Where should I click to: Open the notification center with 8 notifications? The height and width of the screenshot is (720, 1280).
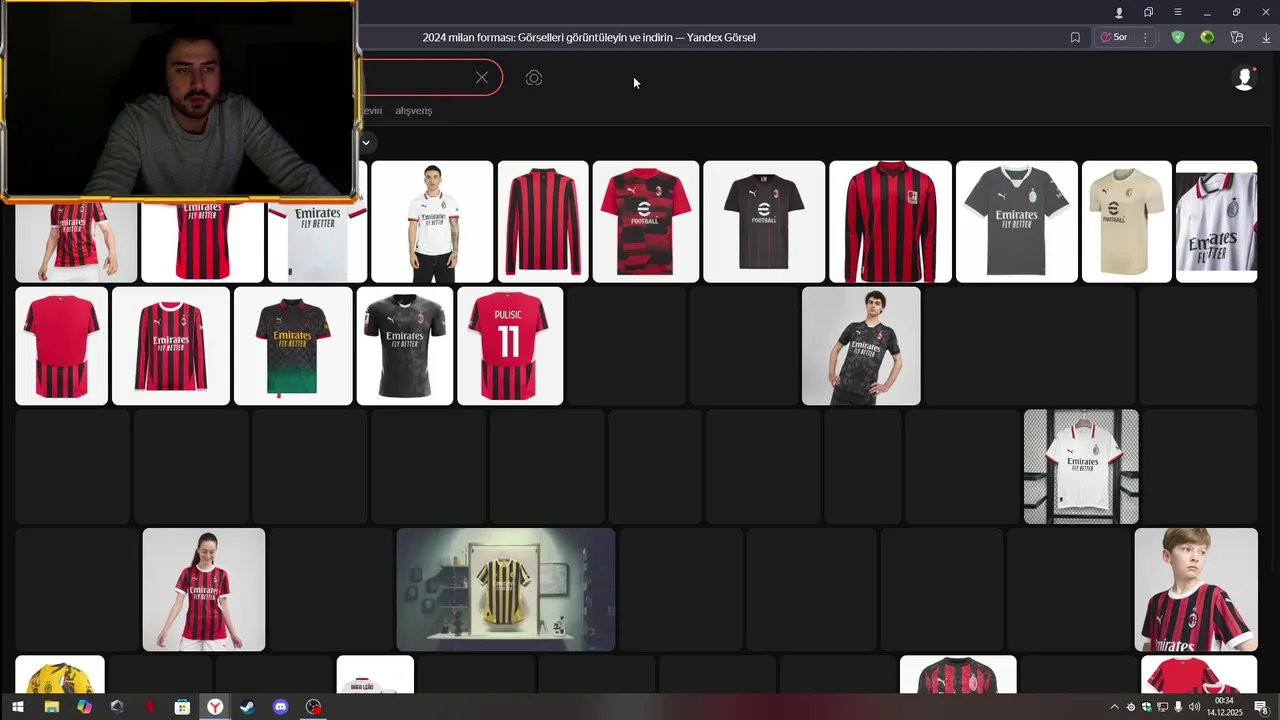point(1261,707)
